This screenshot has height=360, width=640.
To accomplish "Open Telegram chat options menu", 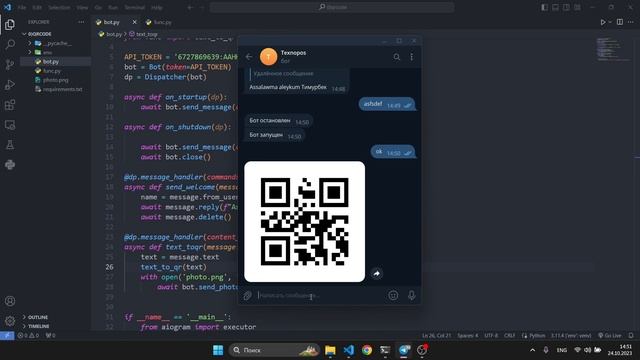I will point(411,57).
